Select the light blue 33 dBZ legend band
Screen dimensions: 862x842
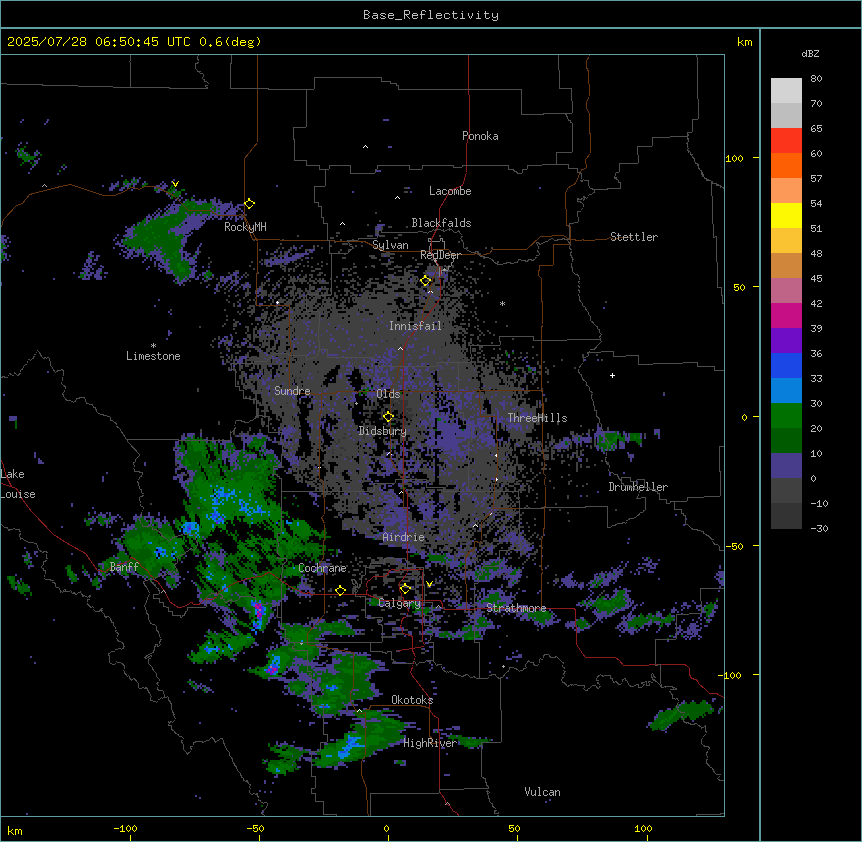[x=786, y=390]
